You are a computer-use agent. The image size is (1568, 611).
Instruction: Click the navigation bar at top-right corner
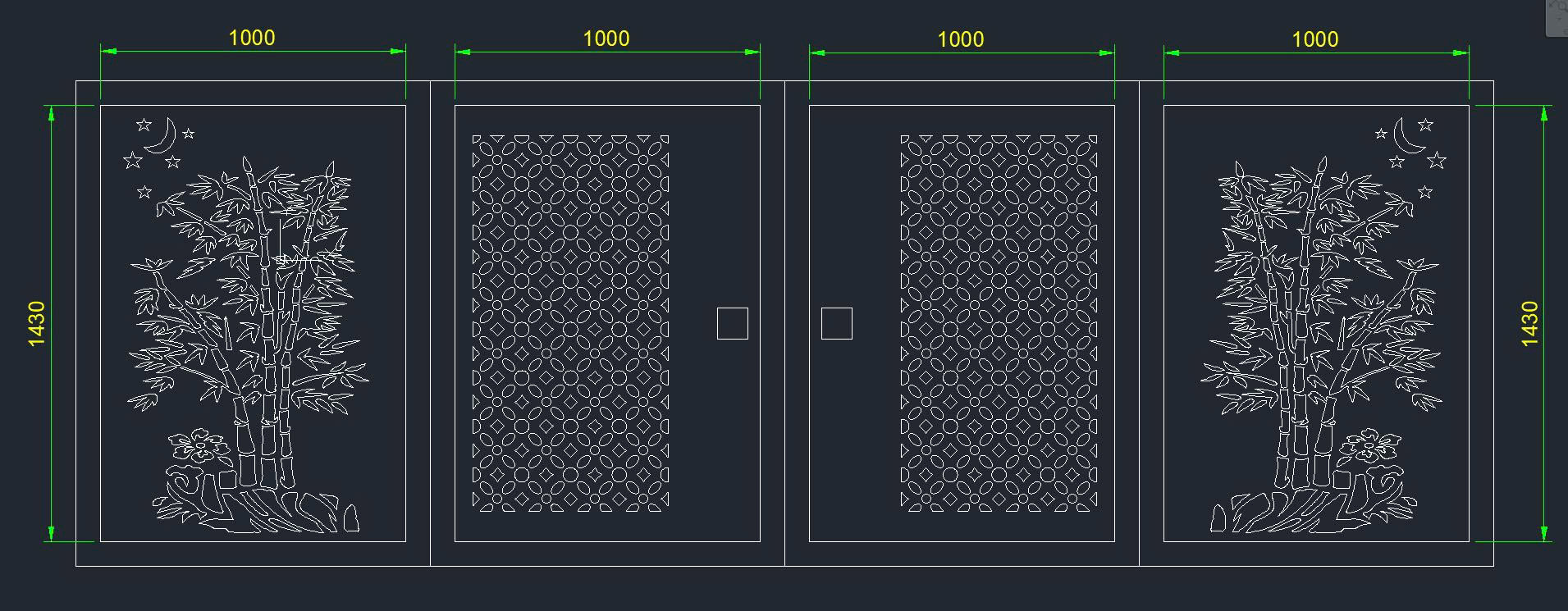[x=1557, y=18]
